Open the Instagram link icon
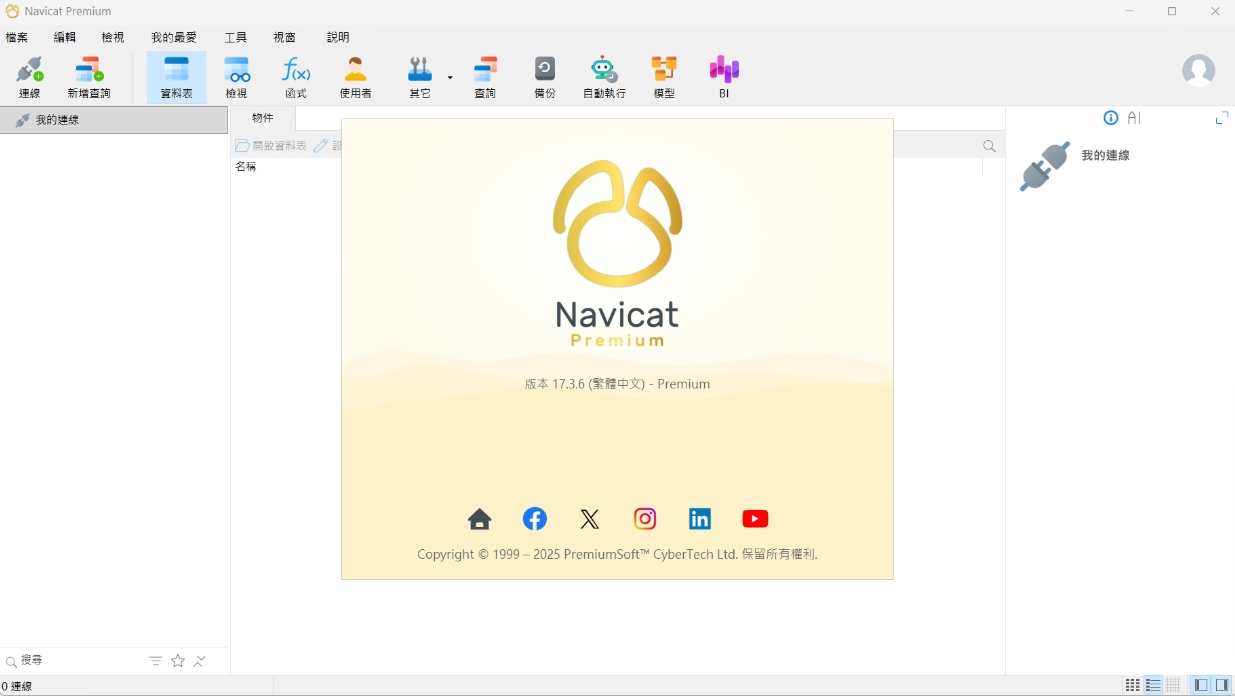Screen dimensions: 1235x696 pyautogui.click(x=645, y=519)
